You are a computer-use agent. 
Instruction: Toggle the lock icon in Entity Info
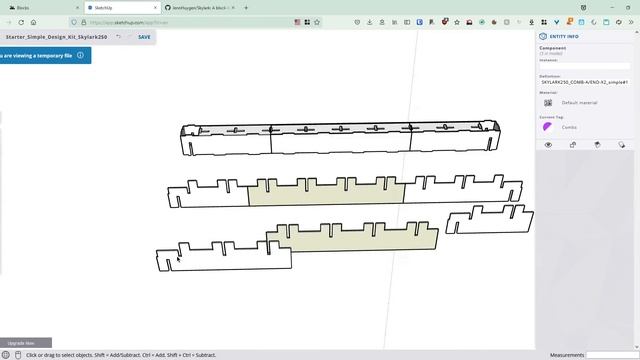pyautogui.click(x=573, y=145)
